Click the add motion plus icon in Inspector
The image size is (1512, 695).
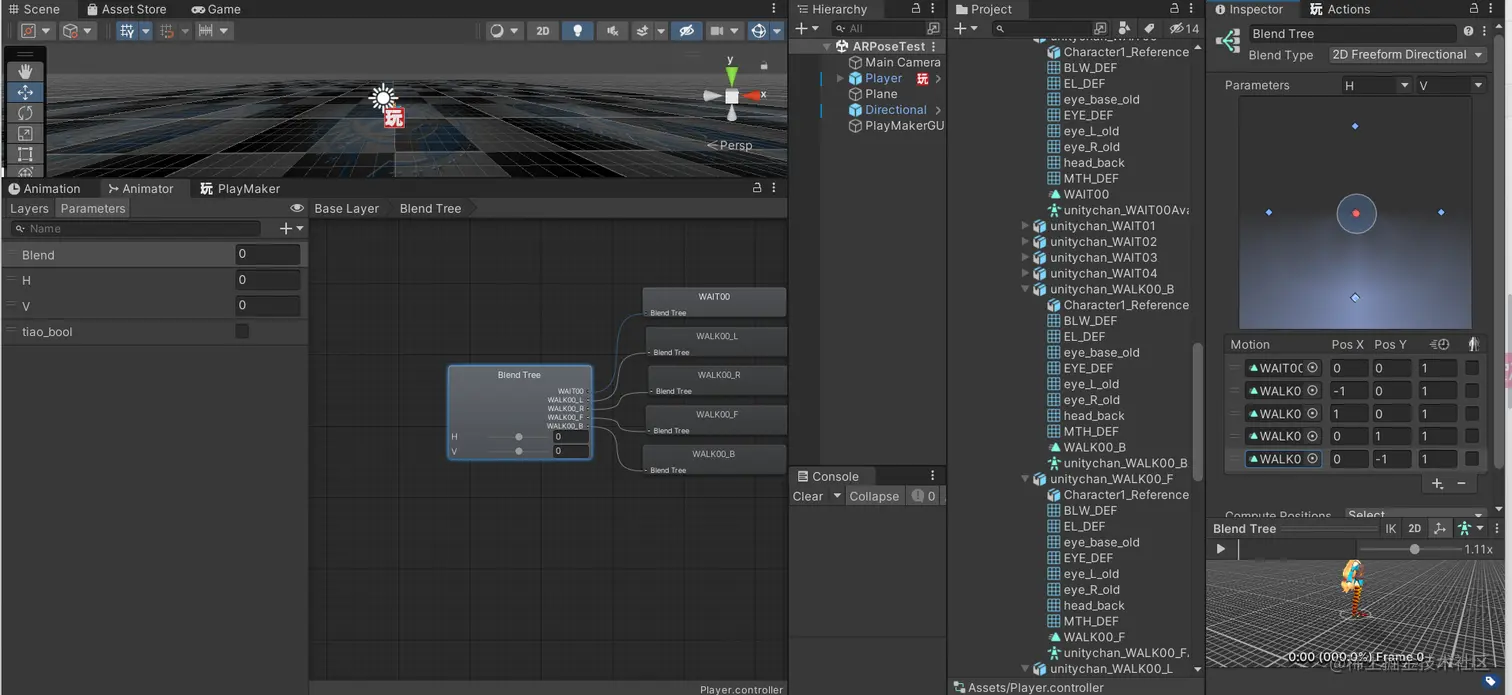(1437, 484)
